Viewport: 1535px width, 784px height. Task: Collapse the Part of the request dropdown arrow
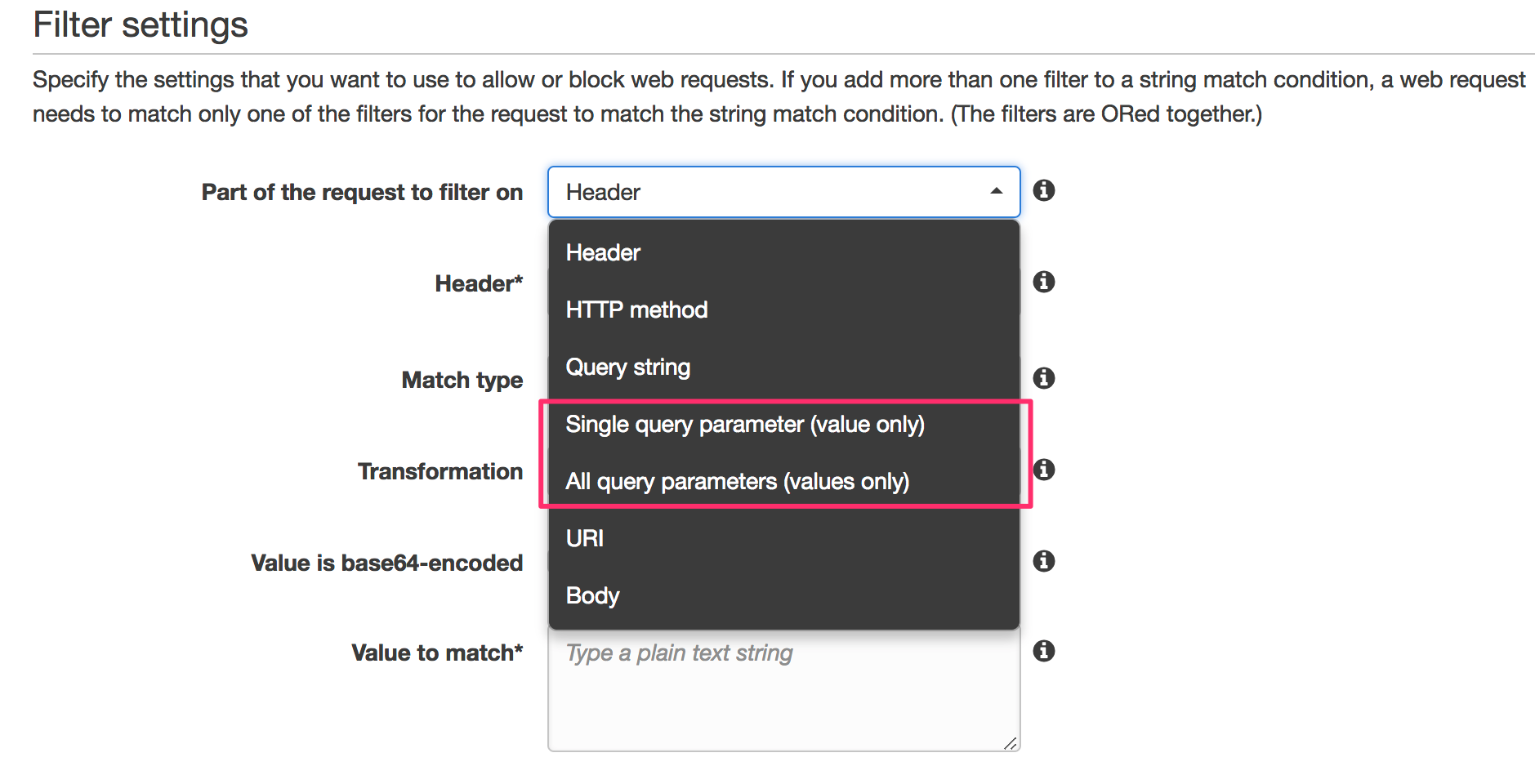(996, 192)
